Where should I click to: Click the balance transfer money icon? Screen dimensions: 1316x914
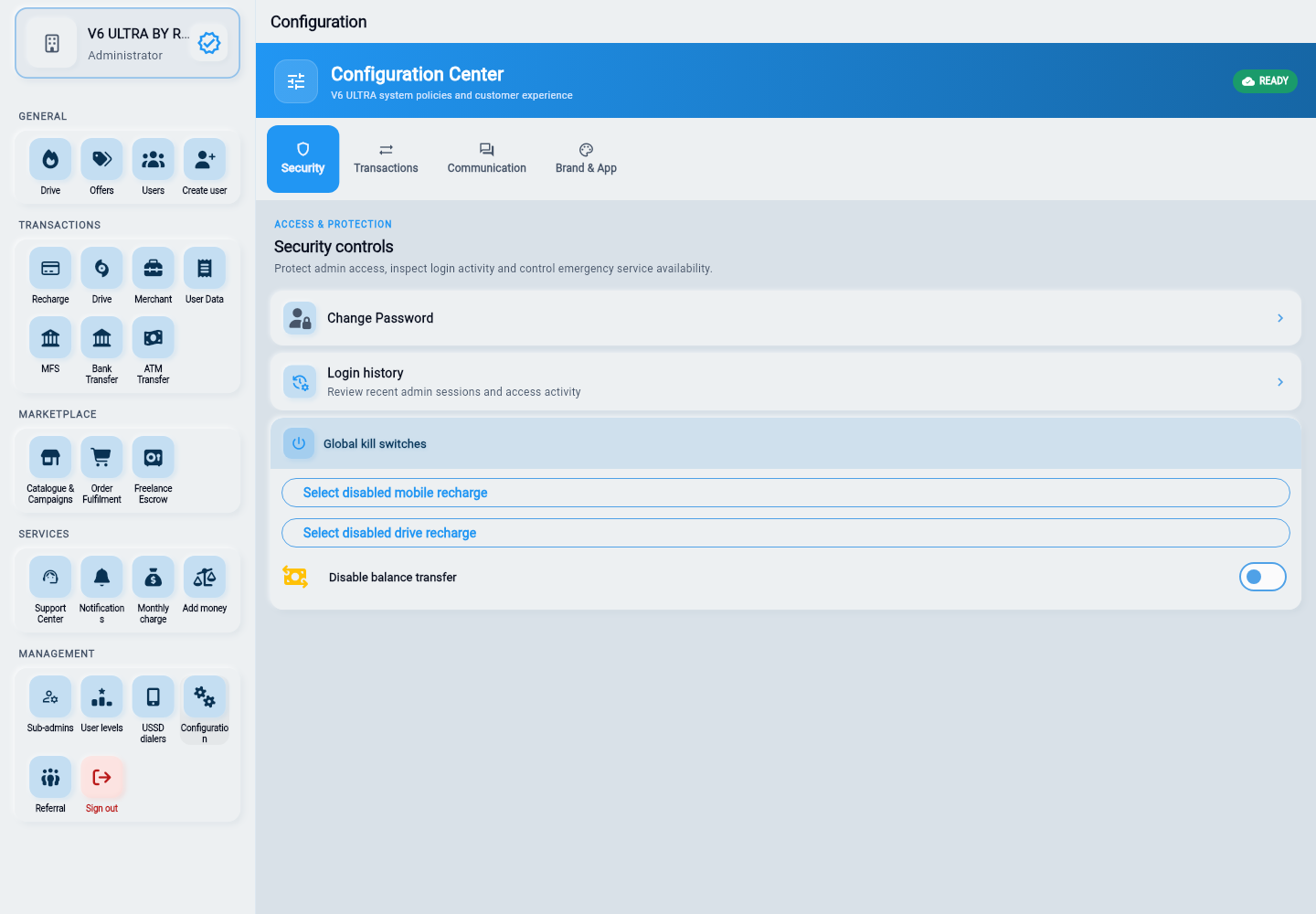point(295,577)
